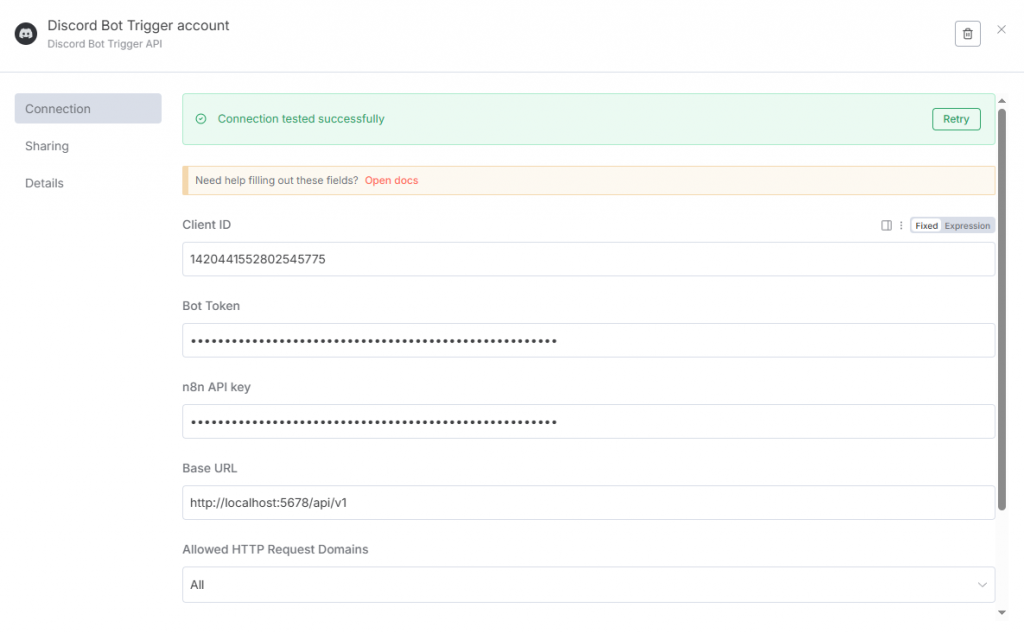Click the vertical scrollbar thumb
This screenshot has height=633, width=1024.
(1002, 310)
